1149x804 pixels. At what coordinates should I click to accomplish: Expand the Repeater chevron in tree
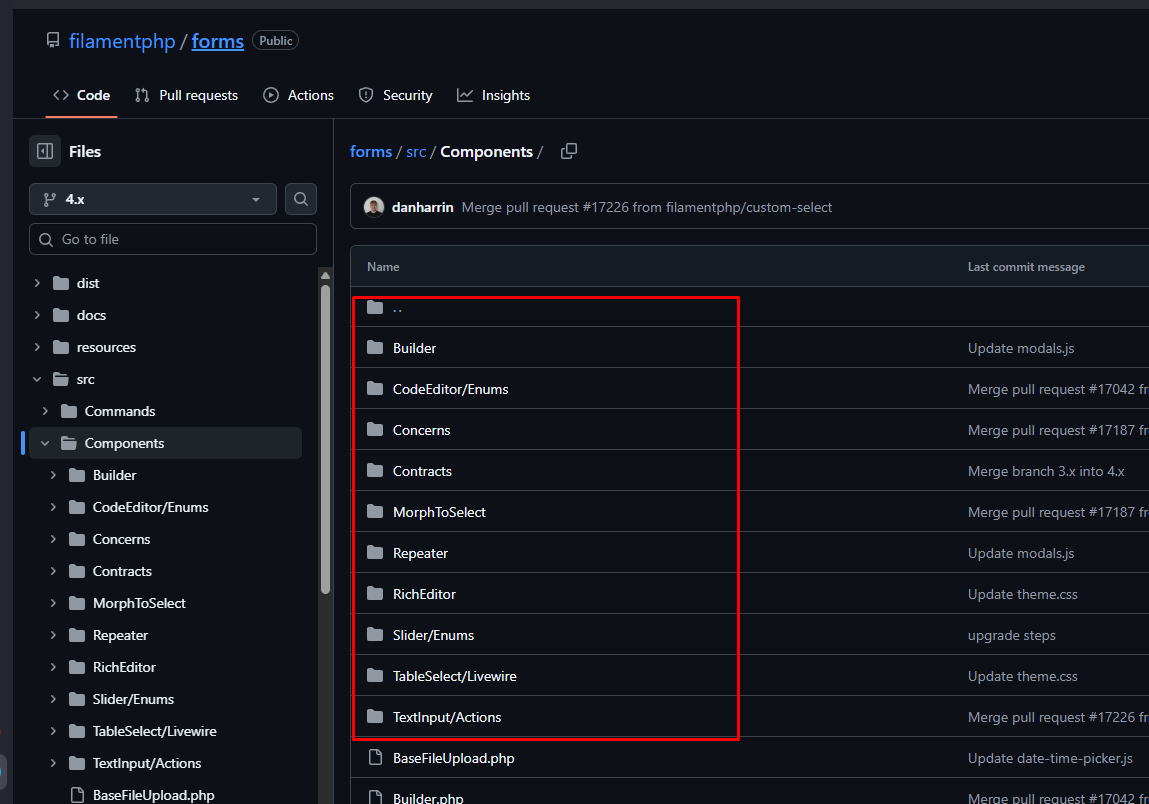[x=53, y=635]
